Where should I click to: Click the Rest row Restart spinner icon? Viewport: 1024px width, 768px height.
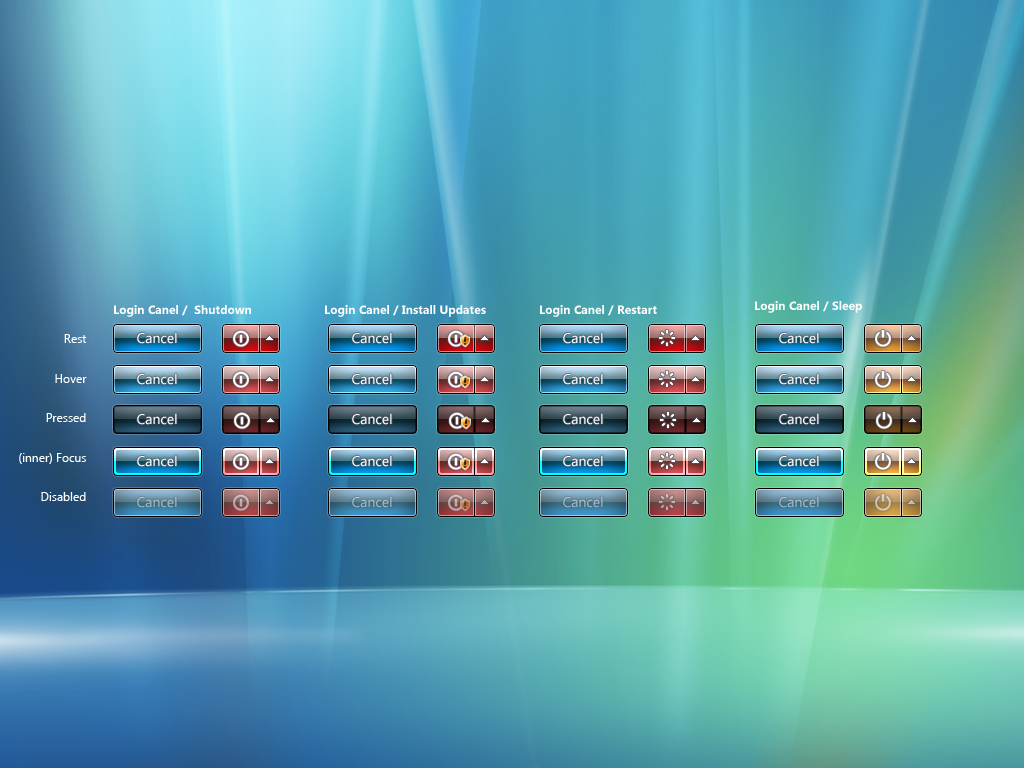[667, 338]
